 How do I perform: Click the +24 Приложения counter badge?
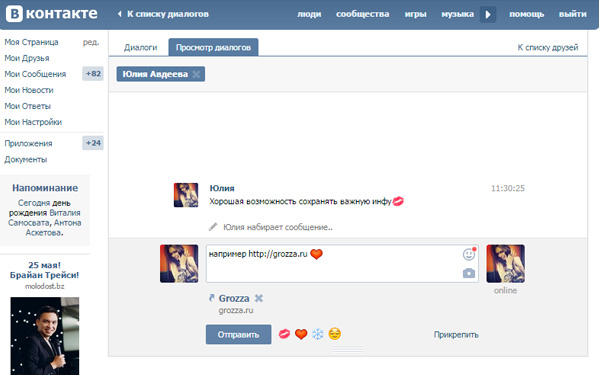pyautogui.click(x=93, y=143)
